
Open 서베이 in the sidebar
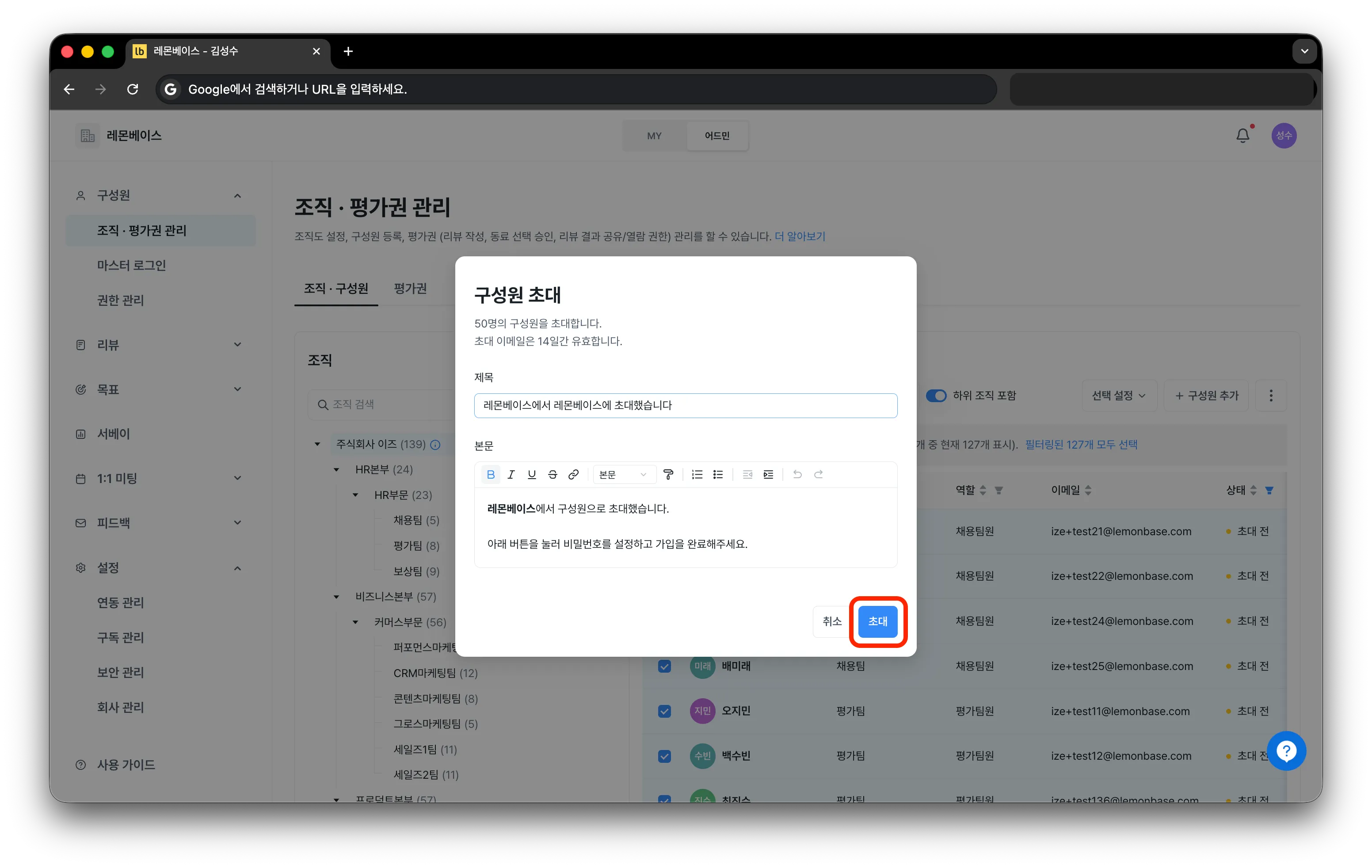point(114,434)
